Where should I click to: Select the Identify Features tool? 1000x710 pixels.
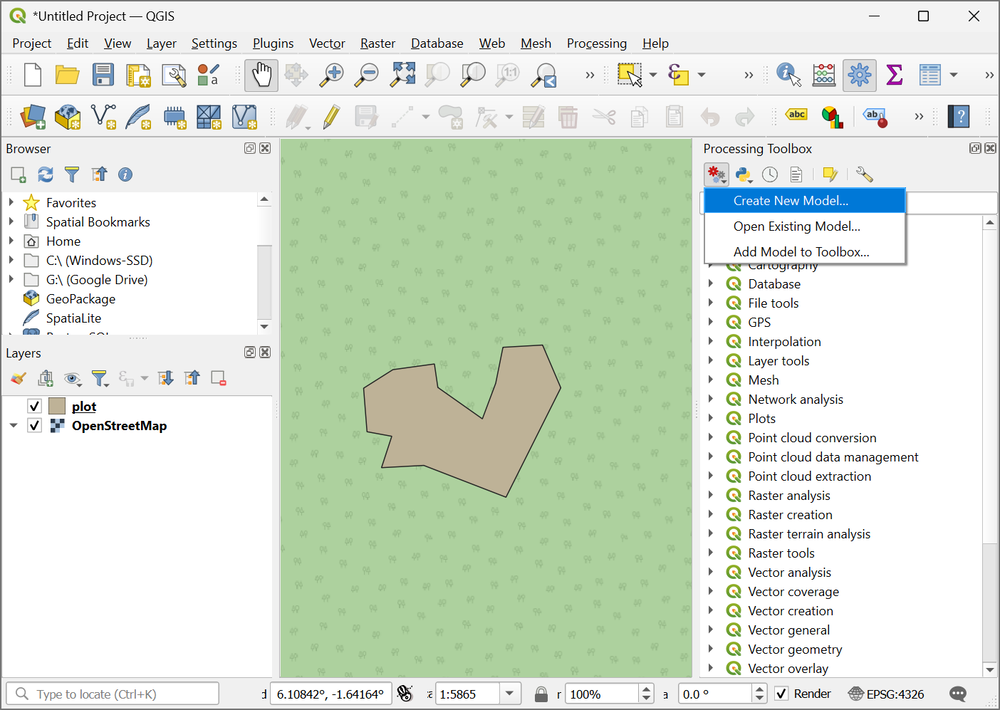[789, 75]
